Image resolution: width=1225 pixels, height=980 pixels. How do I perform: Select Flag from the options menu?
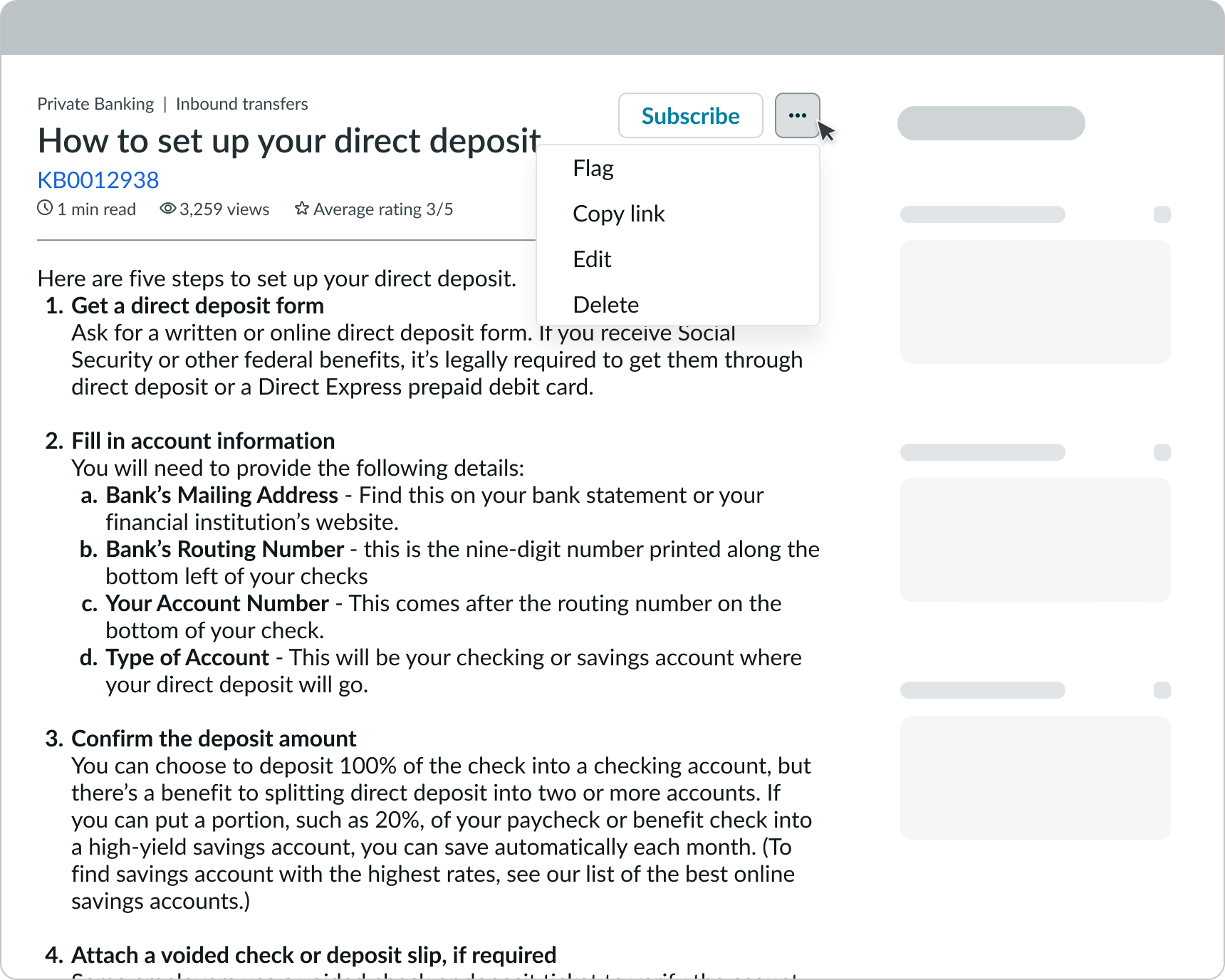pos(593,167)
